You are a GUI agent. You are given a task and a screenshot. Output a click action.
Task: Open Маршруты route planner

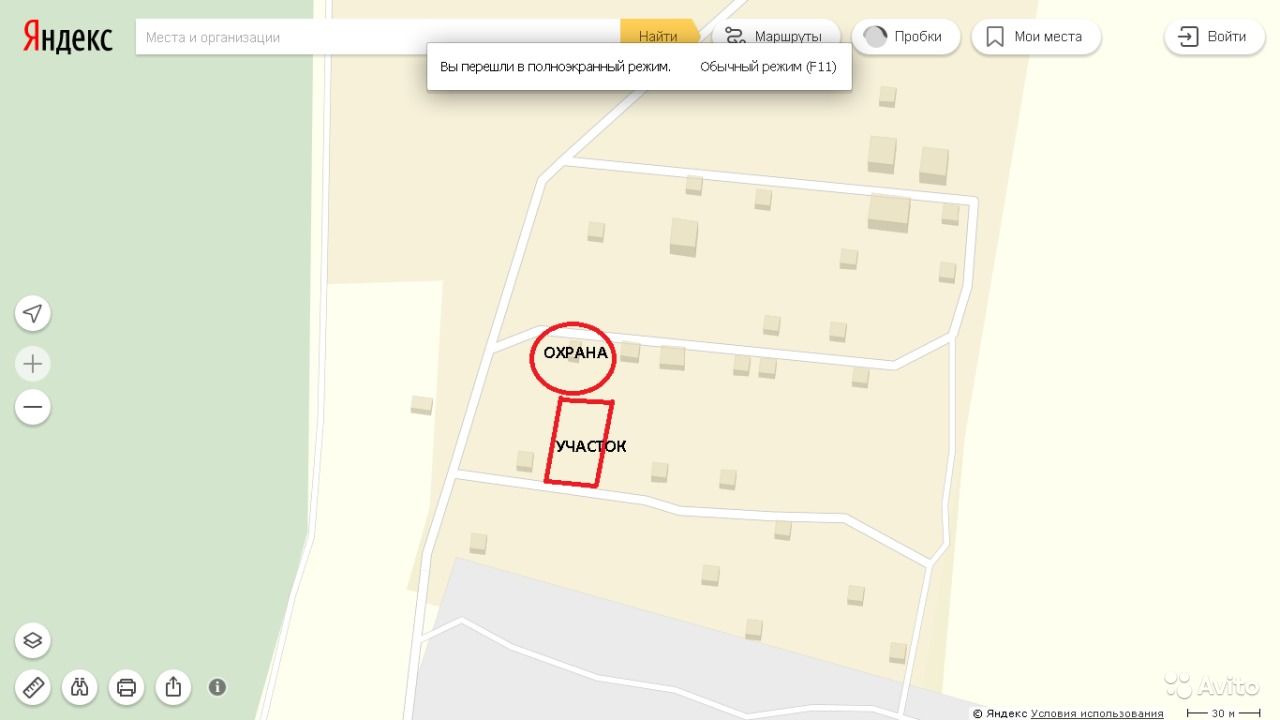[776, 37]
